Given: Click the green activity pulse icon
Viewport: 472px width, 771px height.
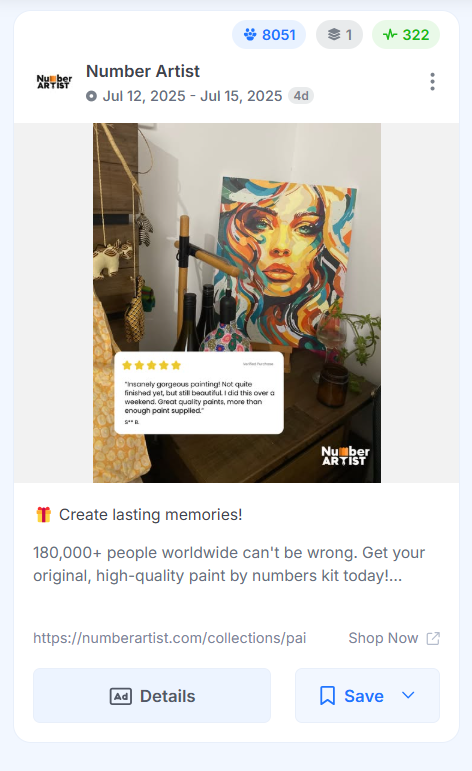Looking at the screenshot, I should (x=390, y=34).
